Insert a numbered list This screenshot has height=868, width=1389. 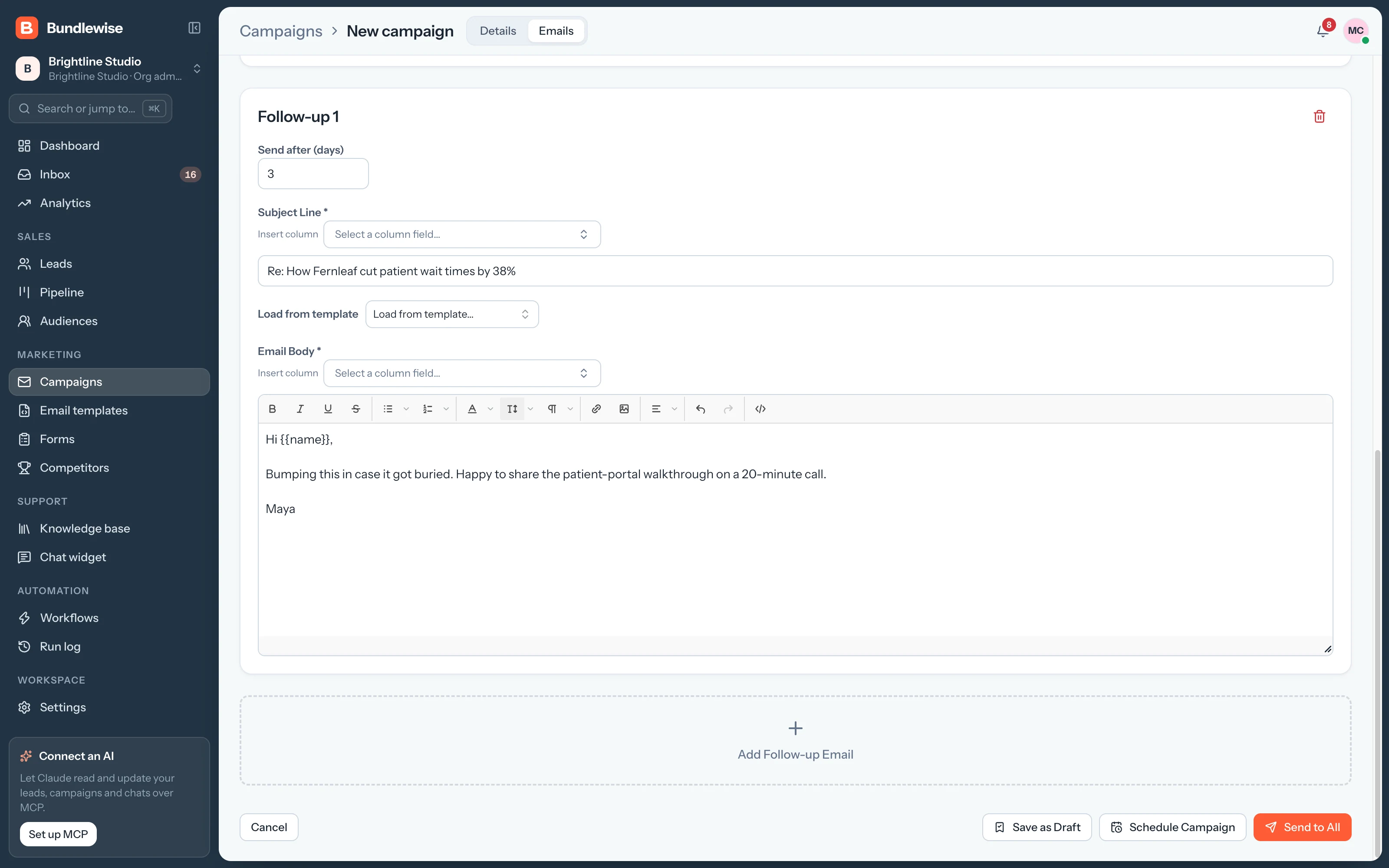click(x=428, y=409)
